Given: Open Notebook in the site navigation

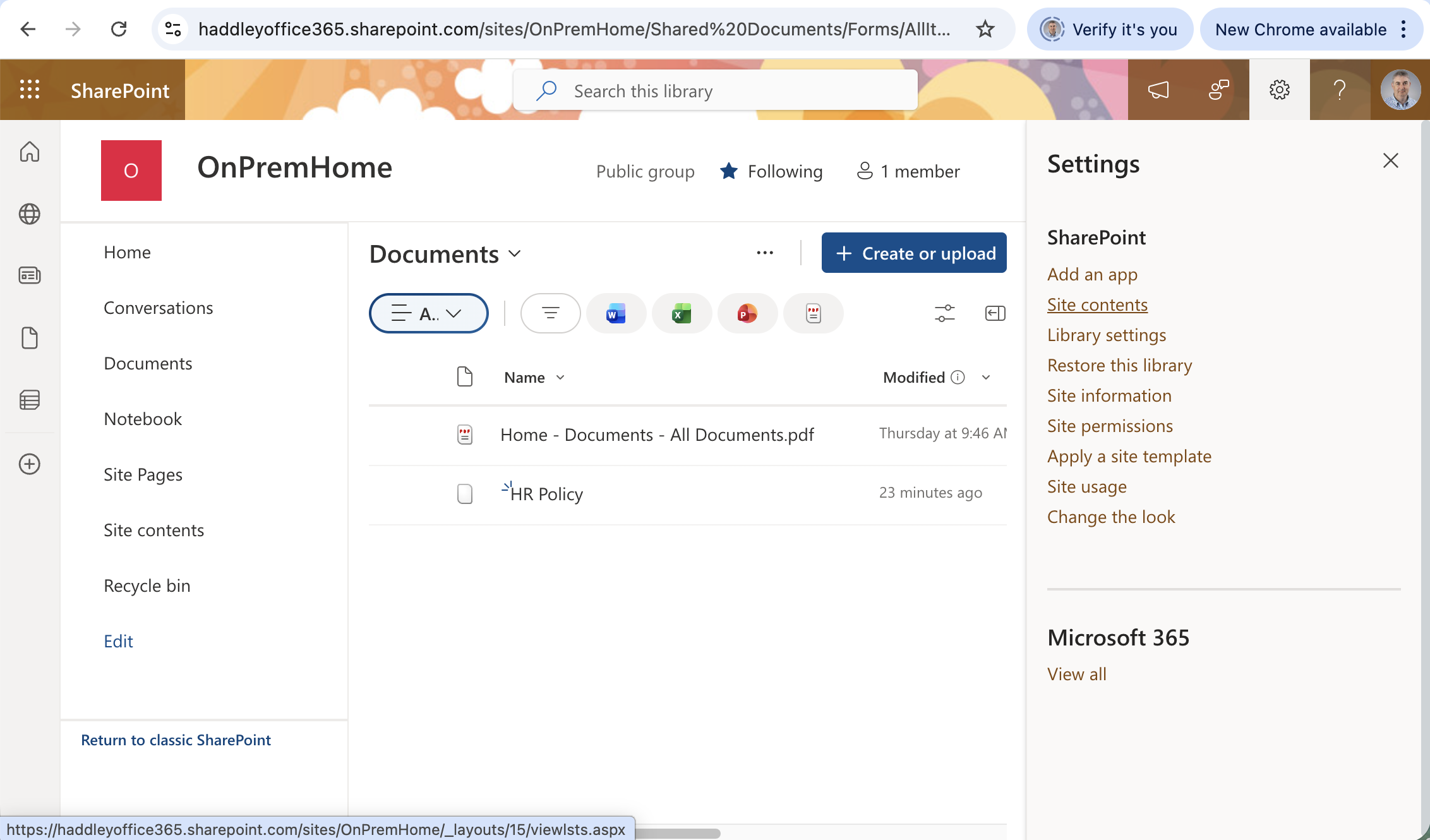Looking at the screenshot, I should click(x=143, y=419).
